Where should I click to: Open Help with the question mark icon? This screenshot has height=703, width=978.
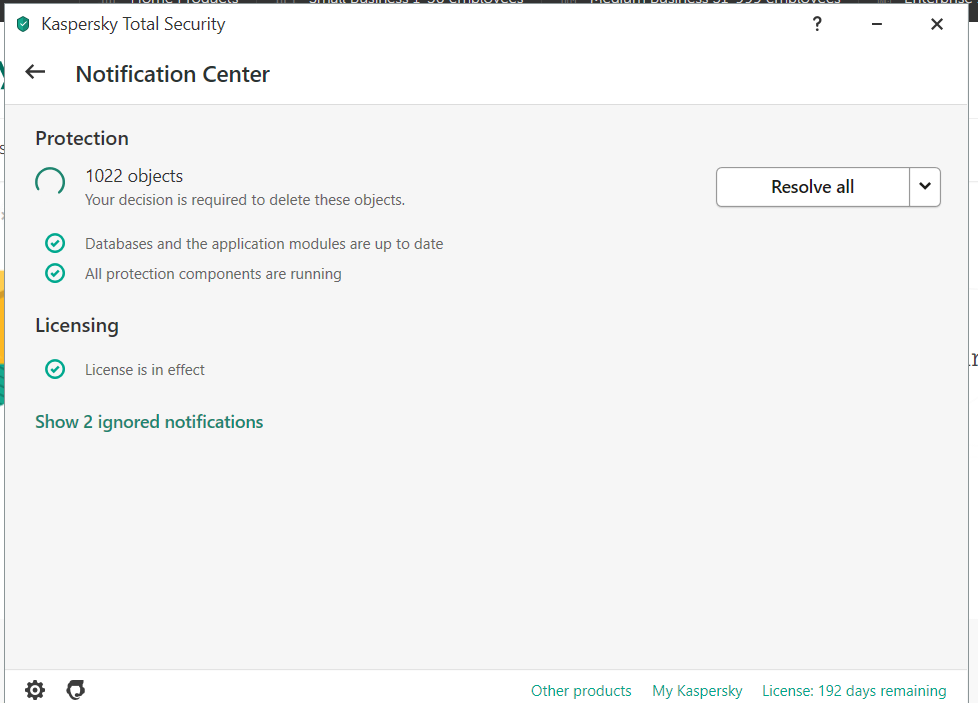pyautogui.click(x=817, y=24)
